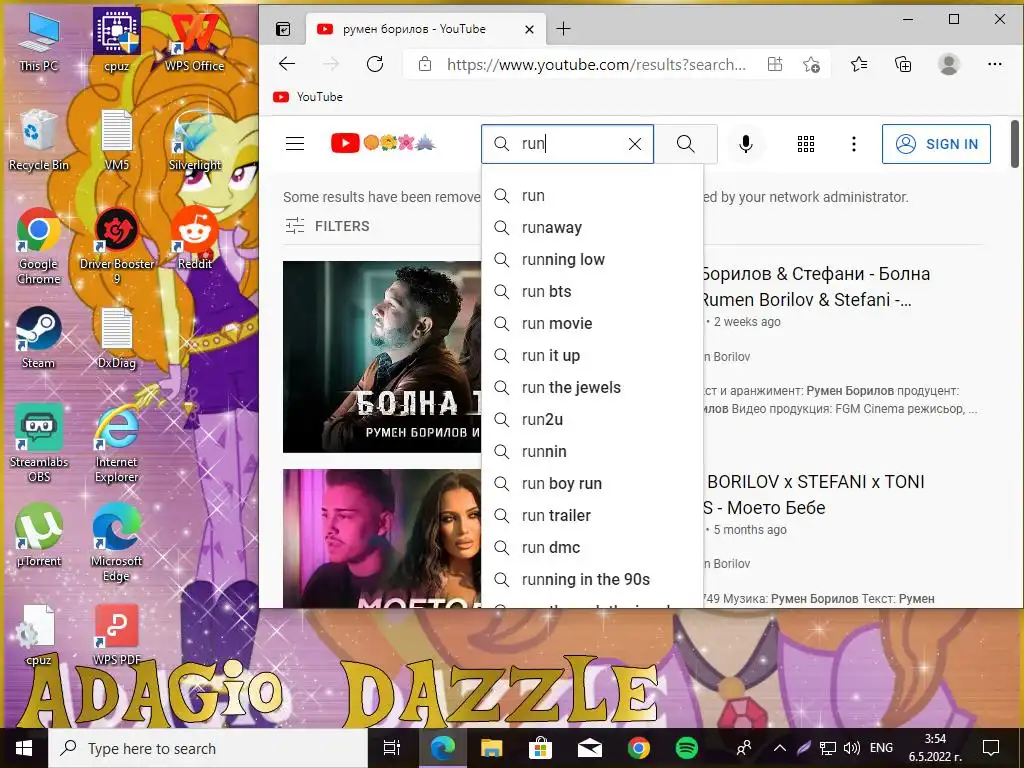The image size is (1024, 768).
Task: Open DxDiag text file icon
Action: [117, 338]
